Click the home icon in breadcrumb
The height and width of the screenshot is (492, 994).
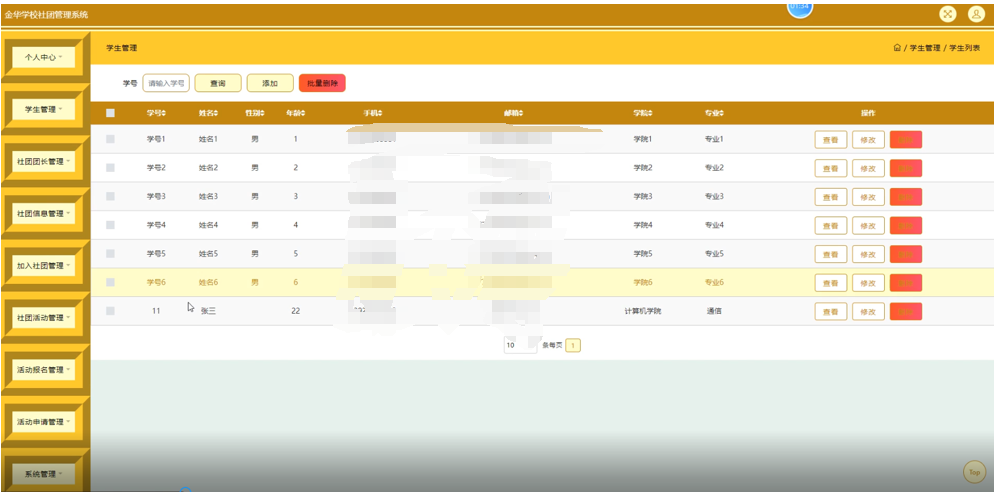coord(897,48)
